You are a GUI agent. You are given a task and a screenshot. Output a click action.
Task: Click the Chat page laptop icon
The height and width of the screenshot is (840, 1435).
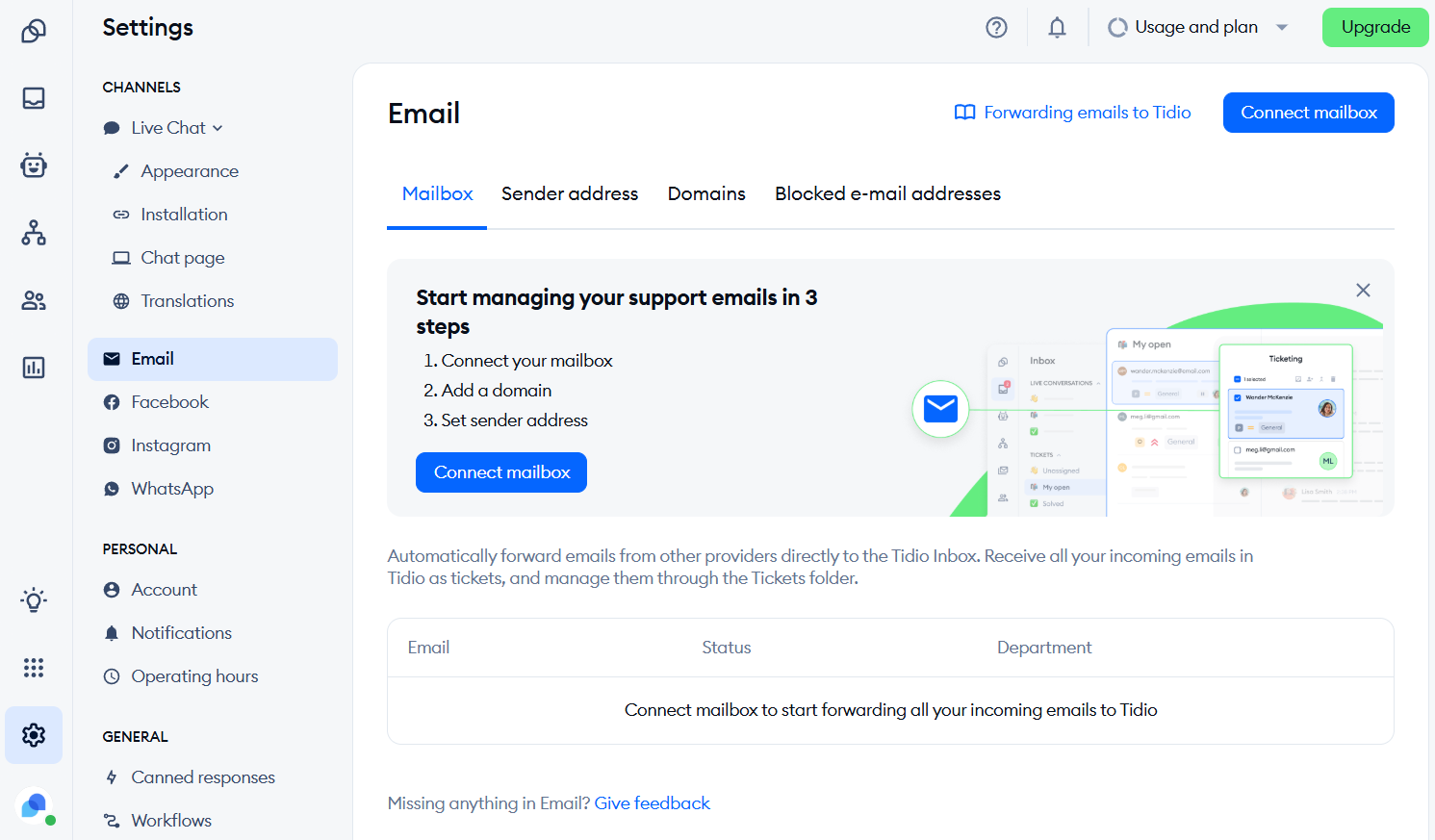(x=121, y=258)
